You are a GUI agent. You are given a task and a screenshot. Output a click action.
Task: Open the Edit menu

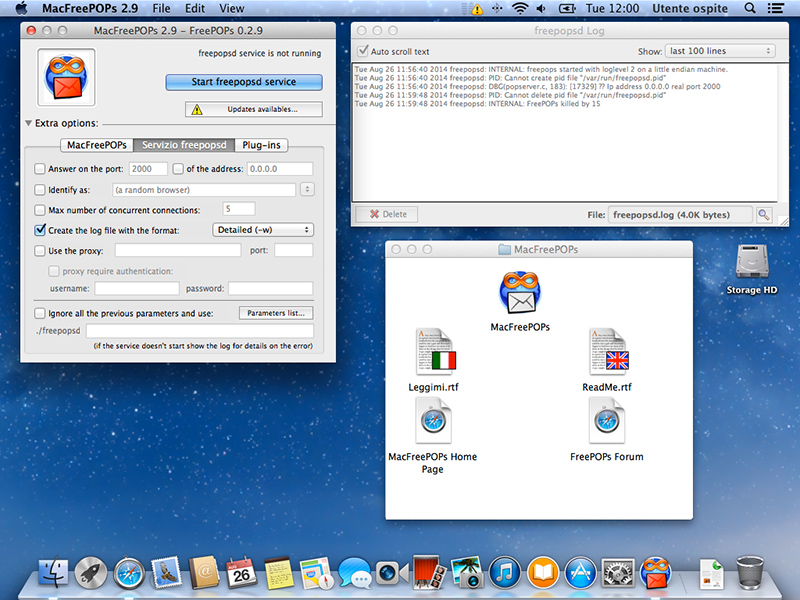click(195, 8)
